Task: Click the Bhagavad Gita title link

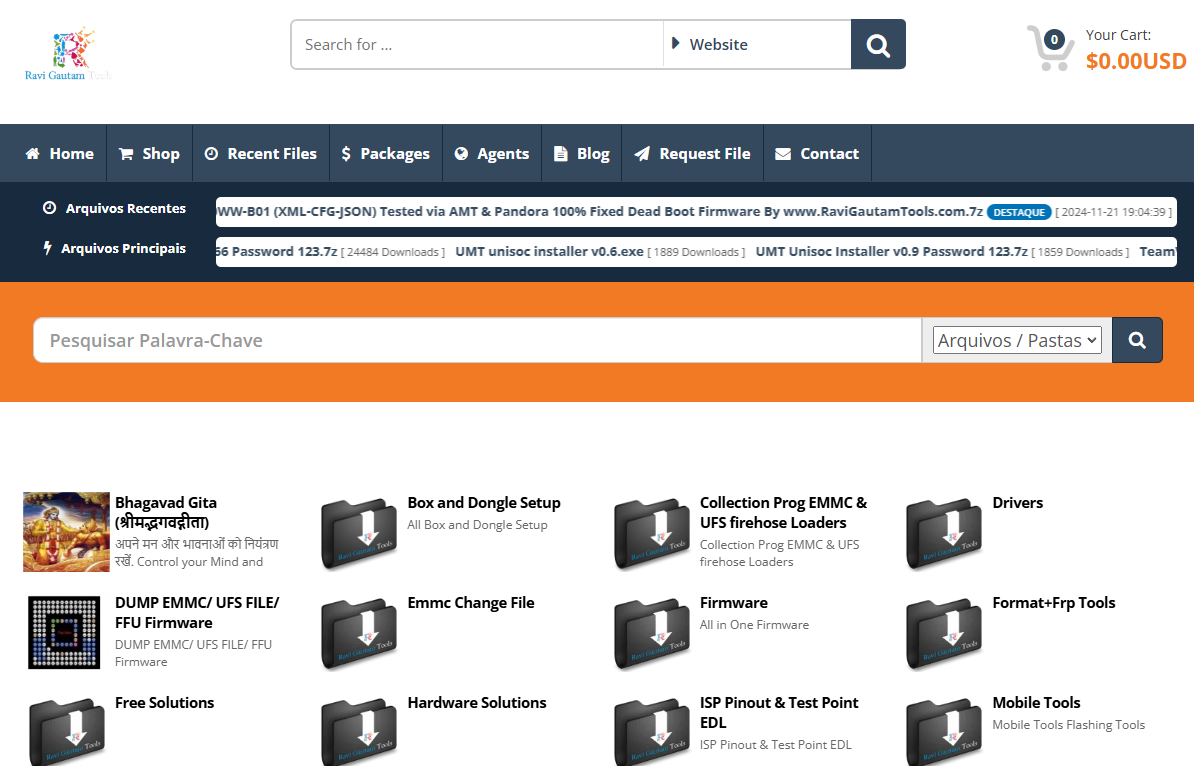Action: pos(166,512)
